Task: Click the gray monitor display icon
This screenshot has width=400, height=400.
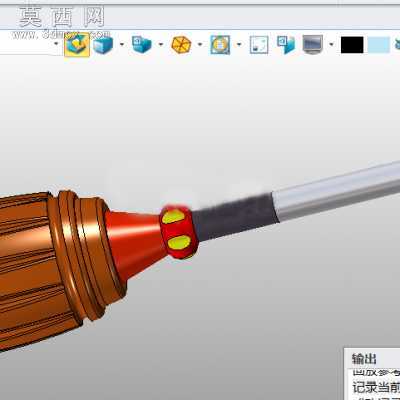Action: click(313, 45)
